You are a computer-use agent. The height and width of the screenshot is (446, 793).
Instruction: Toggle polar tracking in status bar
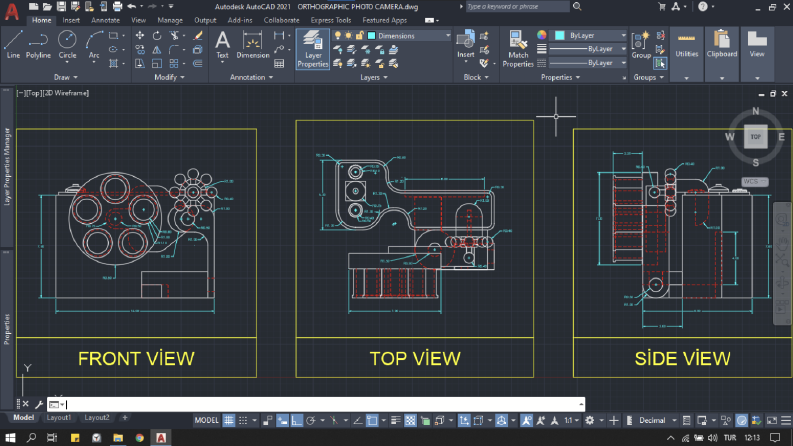pos(311,420)
